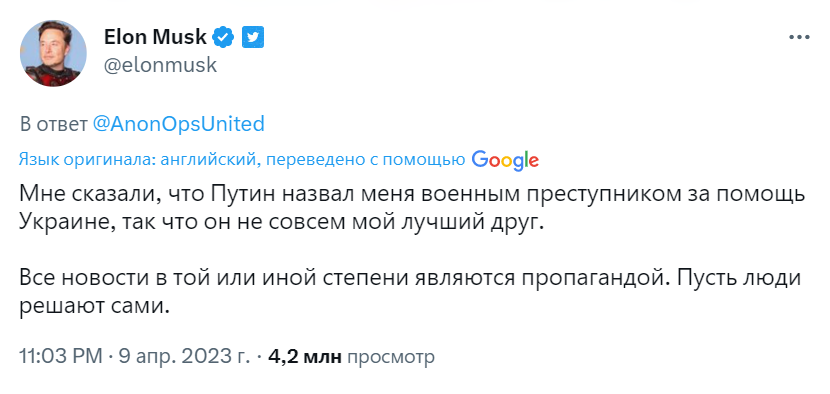Click the Google logo in translation notice
This screenshot has height=394, width=830.
coord(504,160)
